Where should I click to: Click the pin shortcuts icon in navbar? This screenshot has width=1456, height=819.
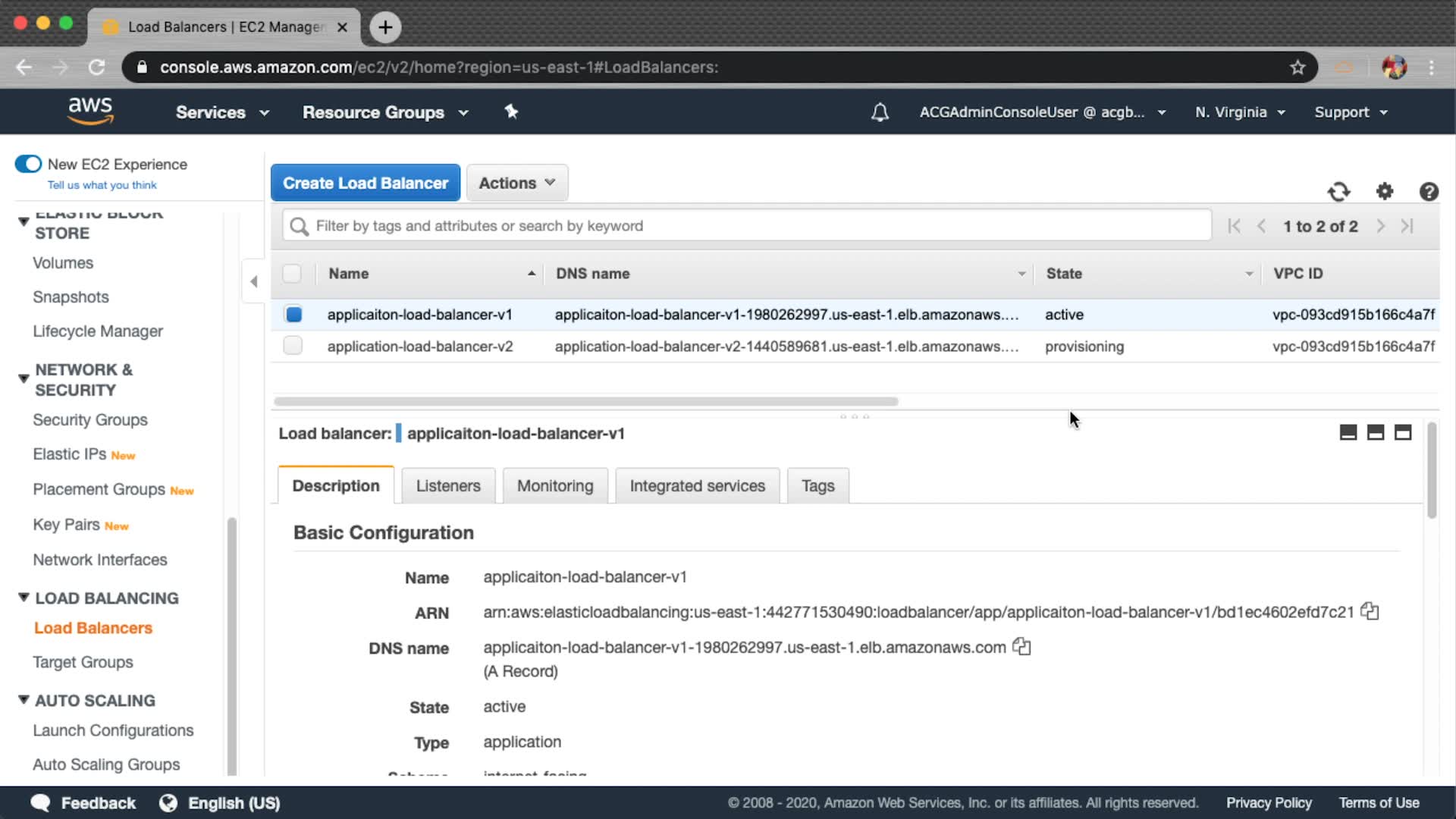pyautogui.click(x=511, y=112)
